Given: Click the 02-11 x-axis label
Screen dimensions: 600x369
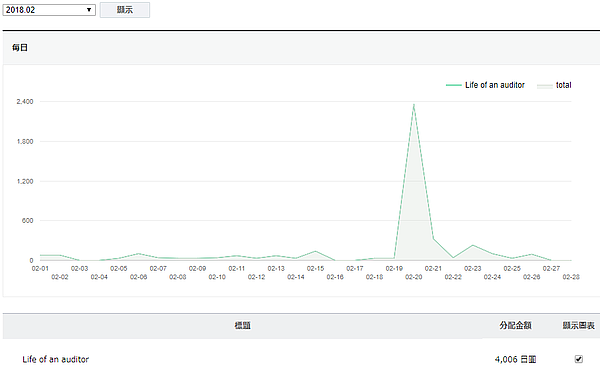Looking at the screenshot, I should 237,269.
